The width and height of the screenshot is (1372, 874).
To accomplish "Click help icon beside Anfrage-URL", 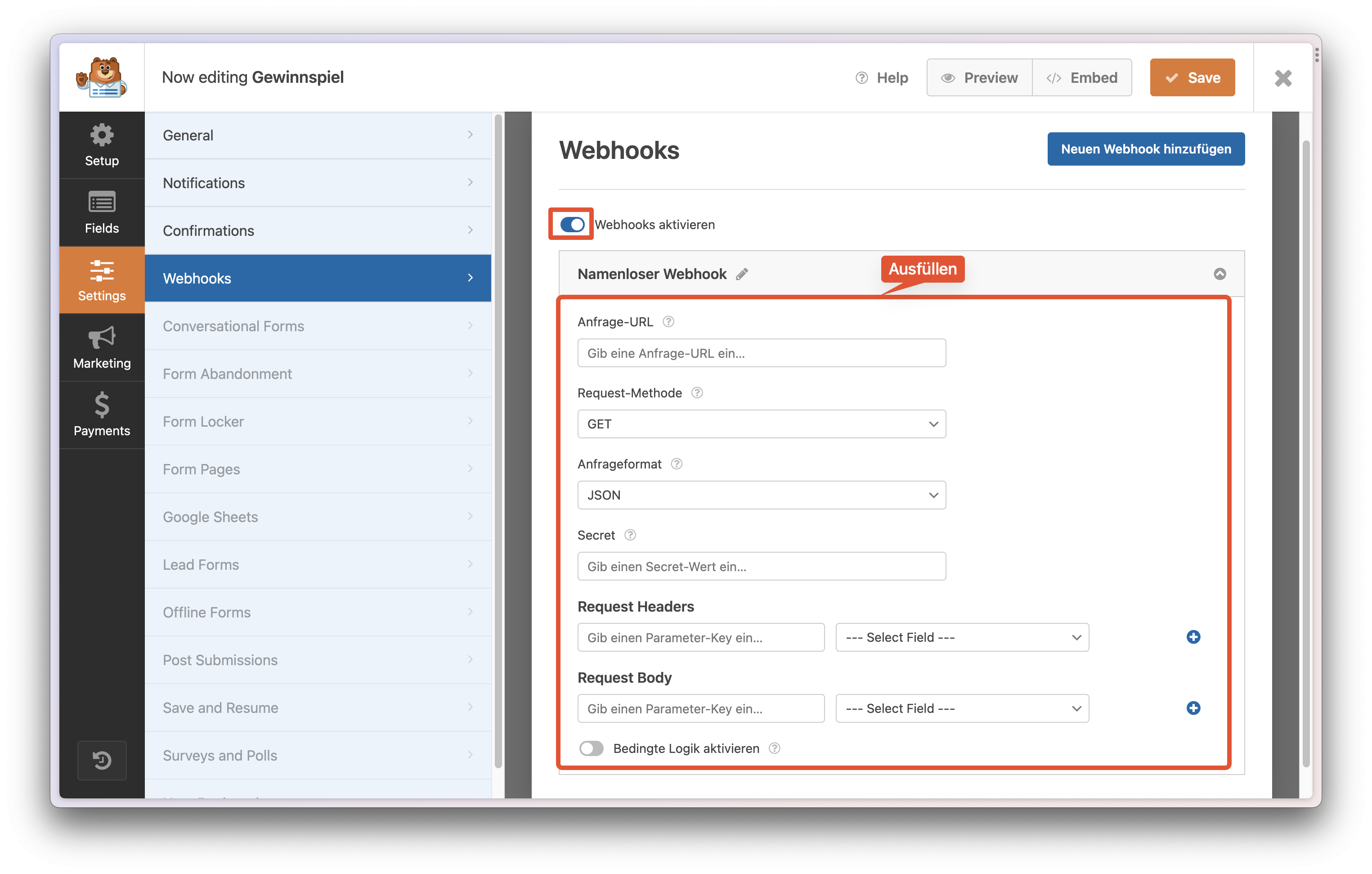I will coord(668,321).
